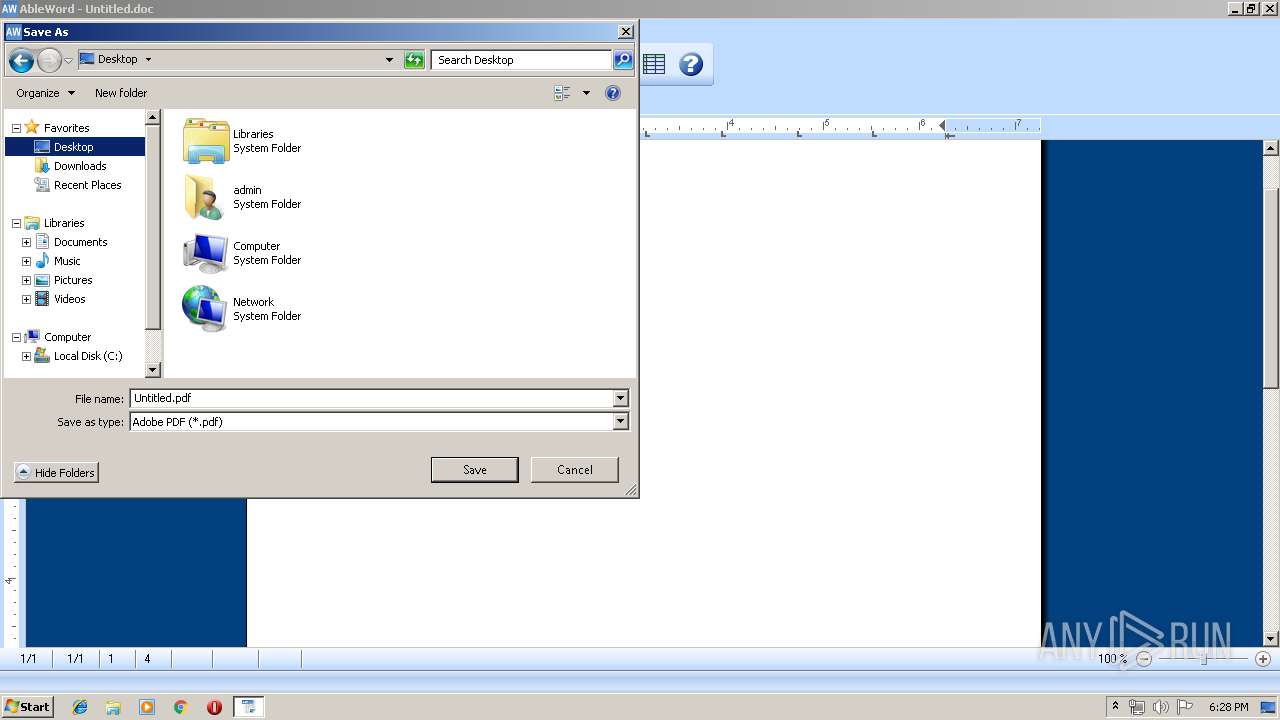
Task: Click the File name field
Action: [x=371, y=398]
